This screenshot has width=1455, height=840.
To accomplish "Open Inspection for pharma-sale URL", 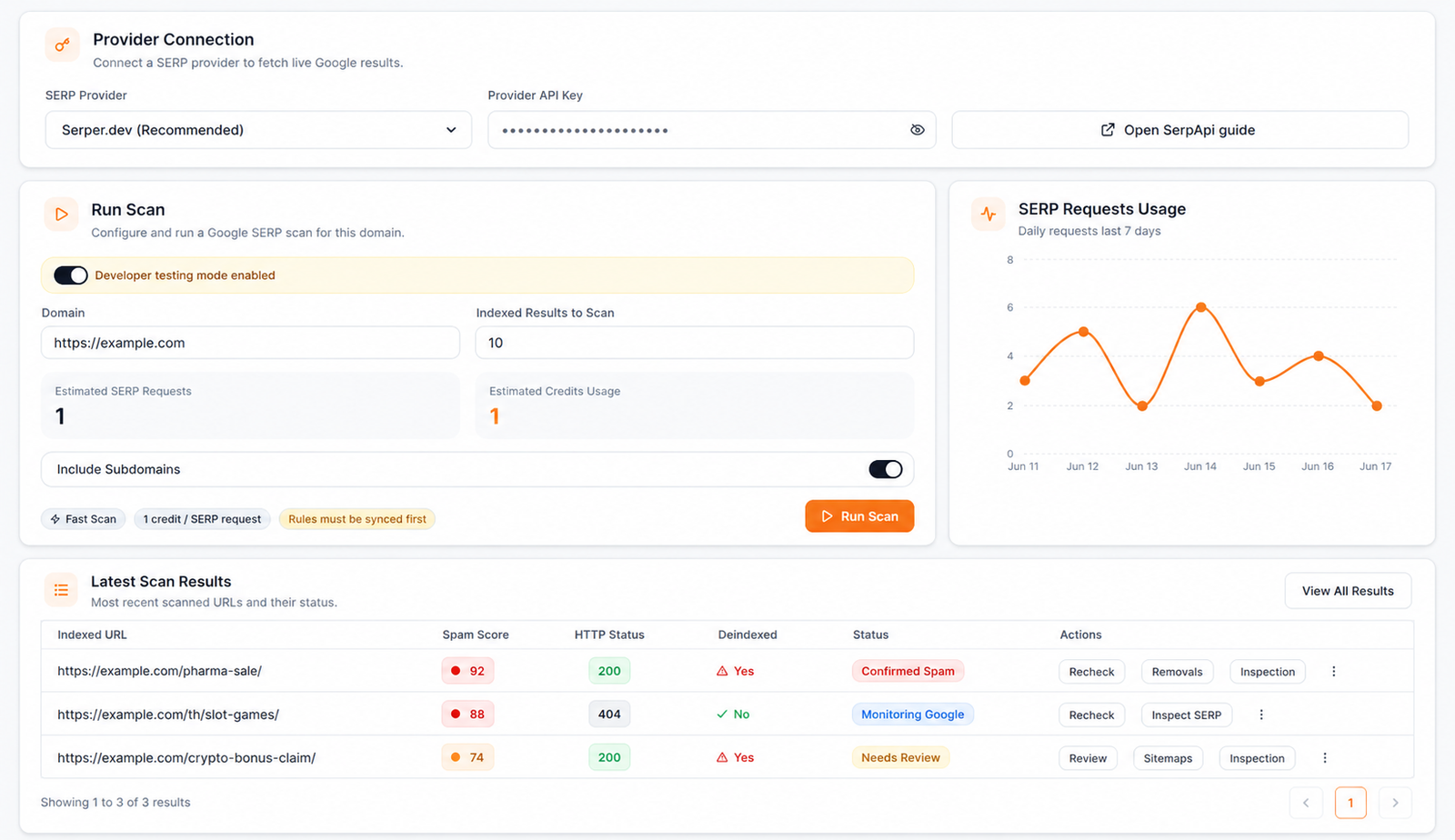I will click(1268, 672).
